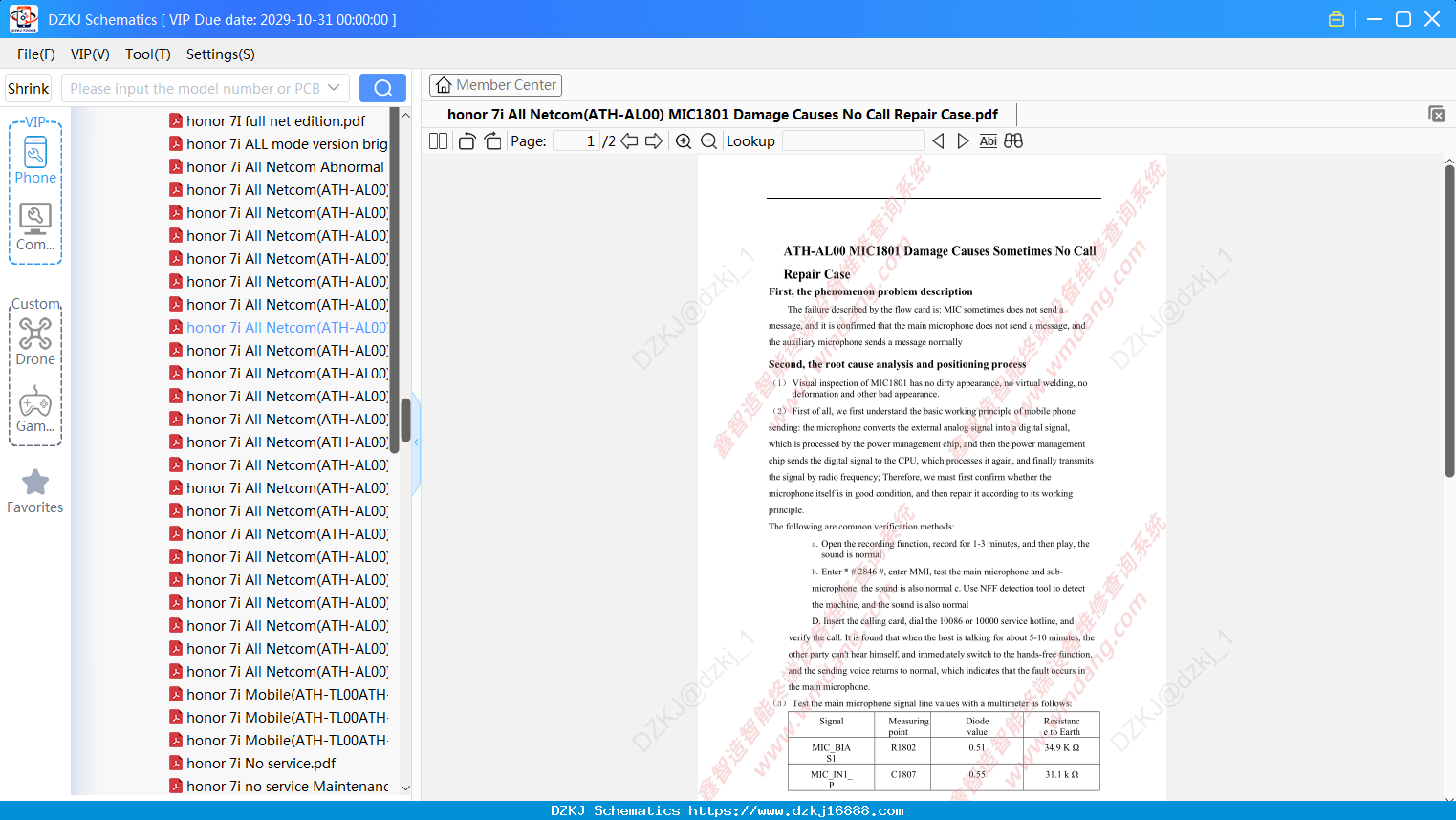The height and width of the screenshot is (820, 1456).
Task: Click the Shrink button
Action: [x=28, y=88]
